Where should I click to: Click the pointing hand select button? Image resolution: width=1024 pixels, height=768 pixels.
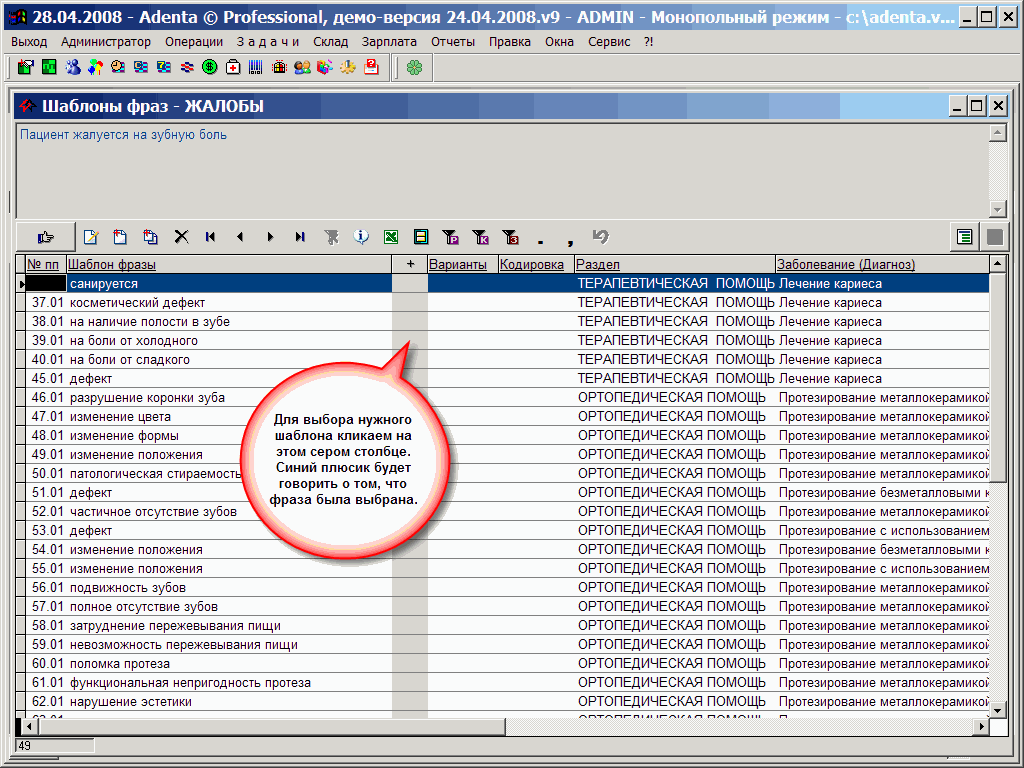click(45, 237)
